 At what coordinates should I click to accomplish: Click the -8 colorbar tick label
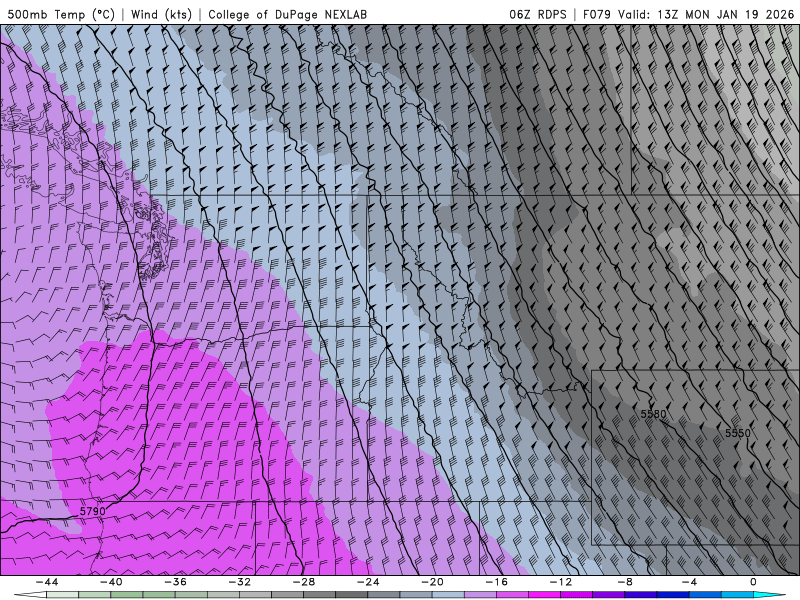click(625, 582)
